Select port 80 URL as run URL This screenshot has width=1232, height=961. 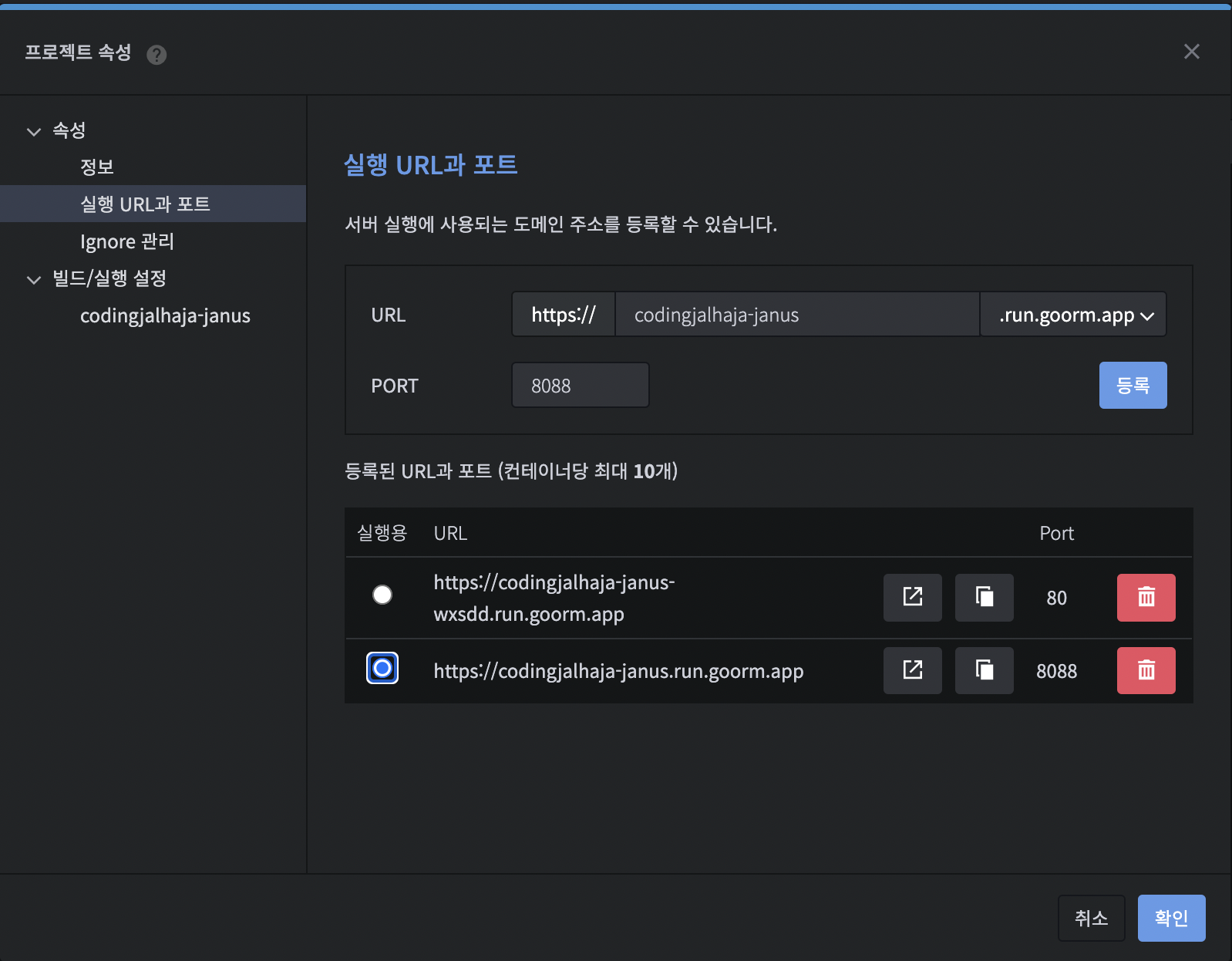[x=382, y=595]
